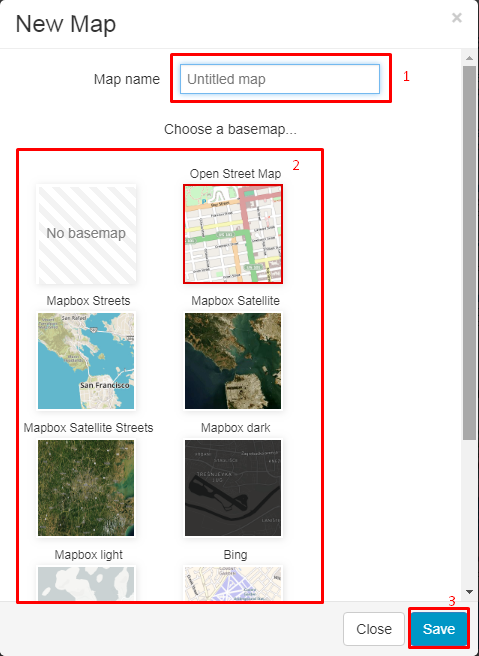The height and width of the screenshot is (656, 479).
Task: Click the vertical scrollbar thumb
Action: tap(469, 253)
